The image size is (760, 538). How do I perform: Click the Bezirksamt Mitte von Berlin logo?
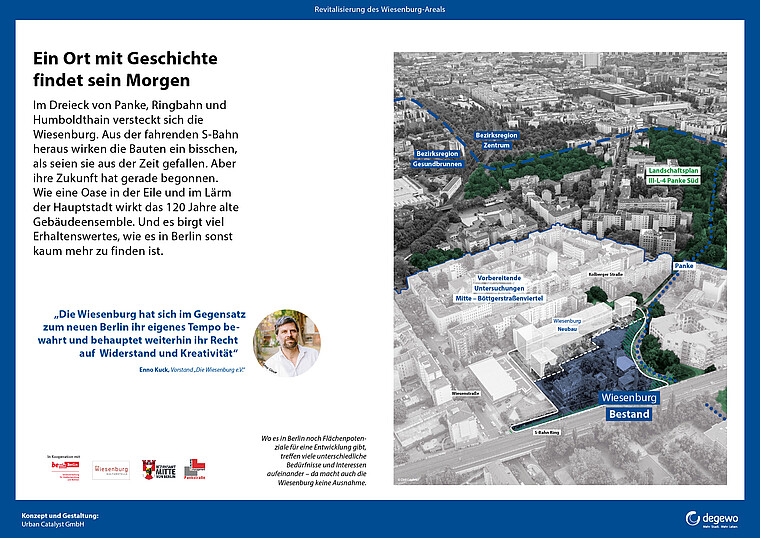pos(159,470)
